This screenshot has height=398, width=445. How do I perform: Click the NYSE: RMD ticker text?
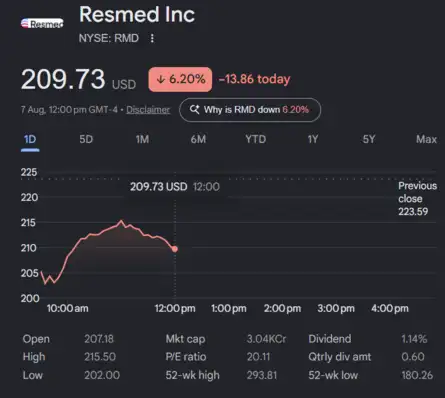pyautogui.click(x=109, y=38)
